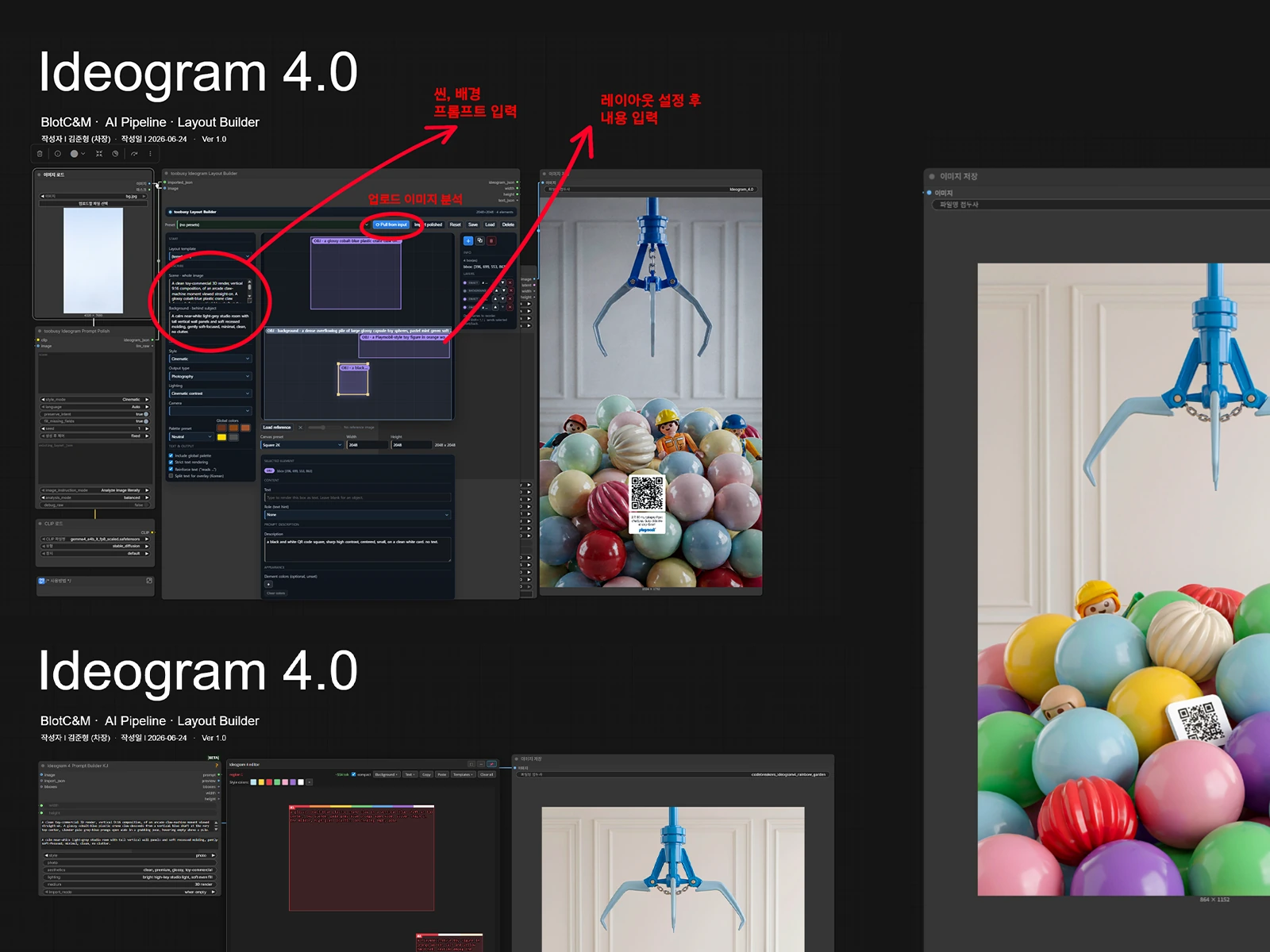Screen dimensions: 1270x952
Task: Open the Canvas preset dropdown showing Square 2K
Action: pos(302,445)
